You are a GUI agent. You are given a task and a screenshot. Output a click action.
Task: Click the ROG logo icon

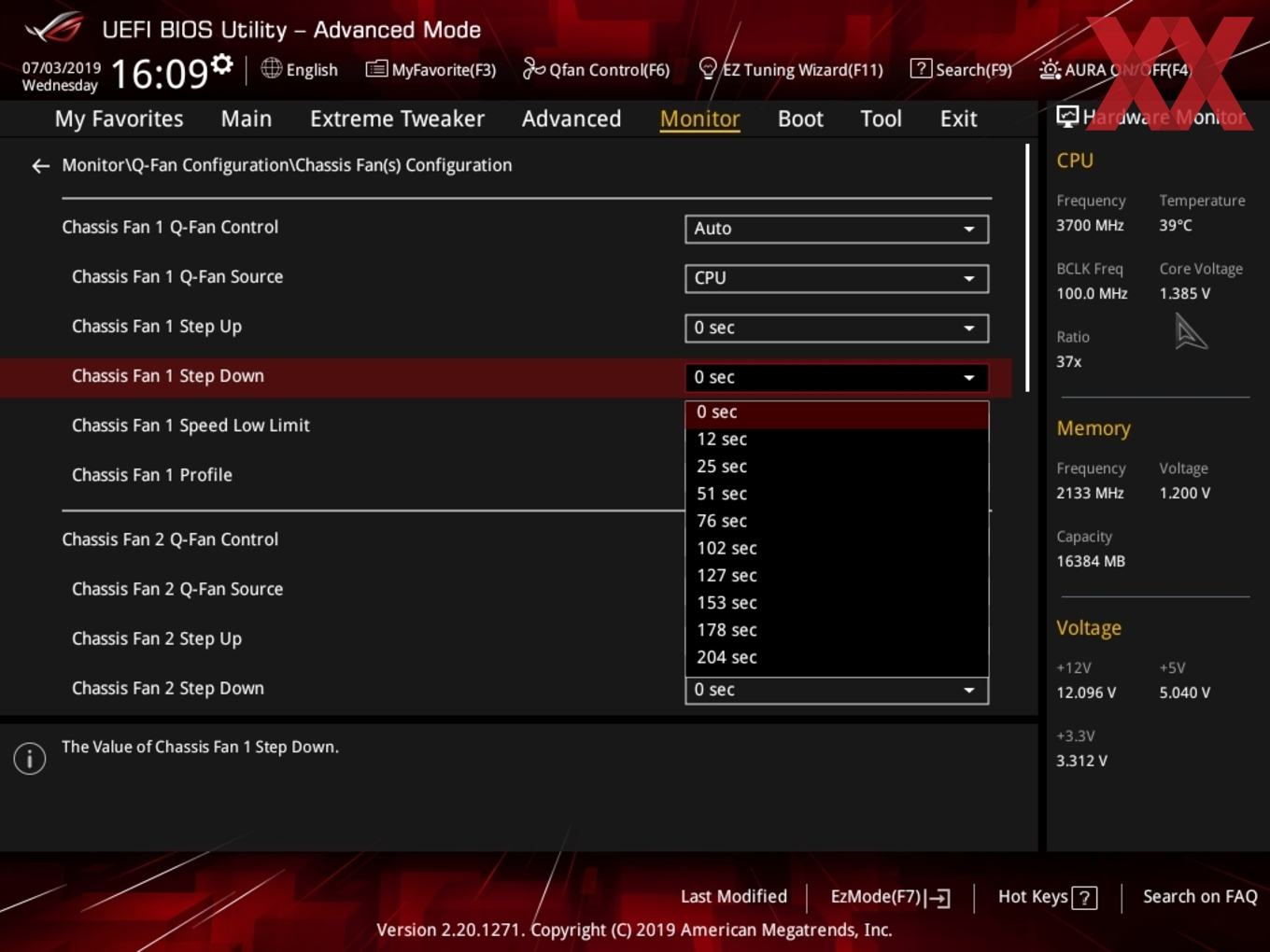tap(54, 28)
